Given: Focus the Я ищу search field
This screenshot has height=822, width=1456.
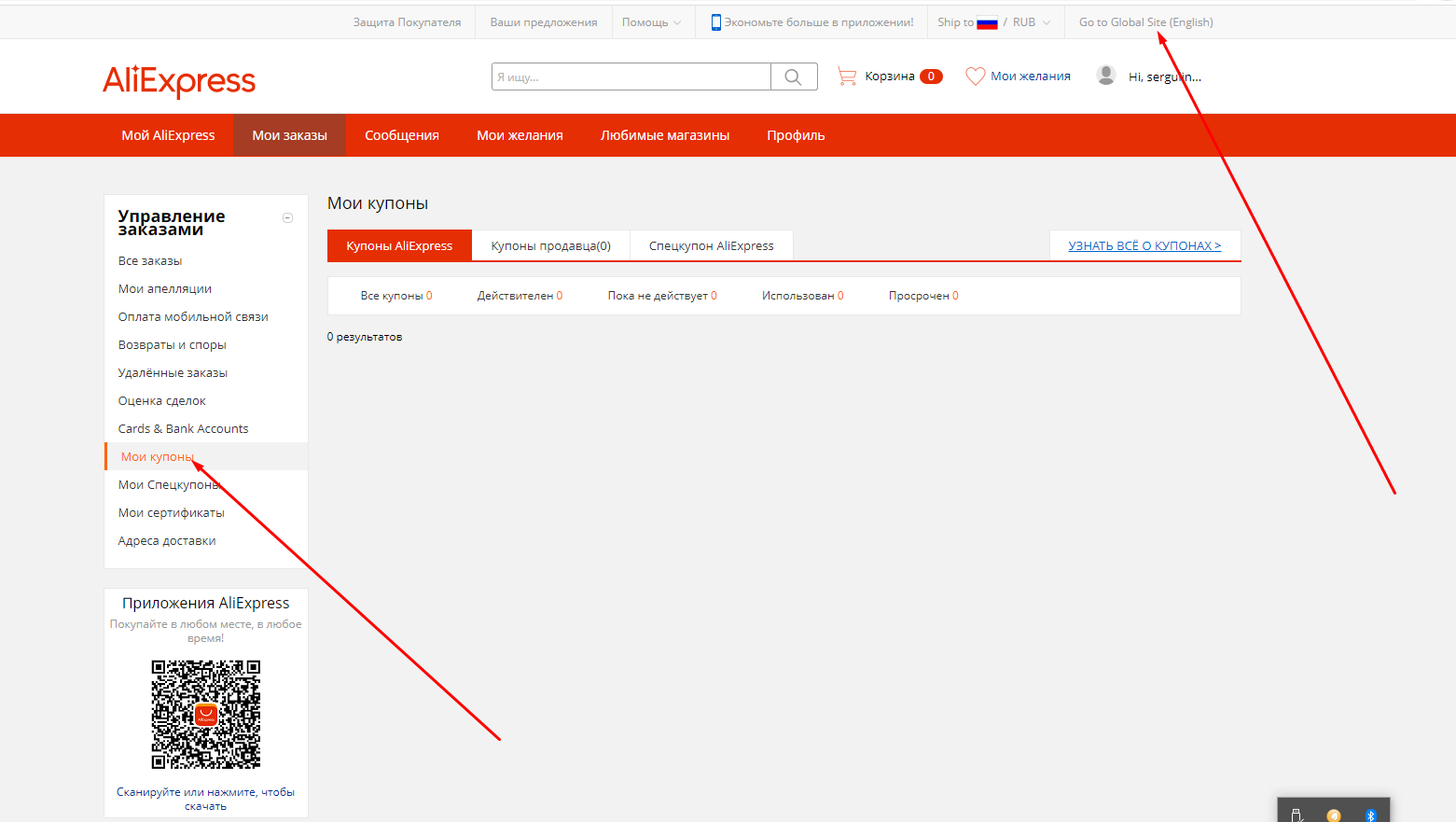Looking at the screenshot, I should (x=631, y=77).
